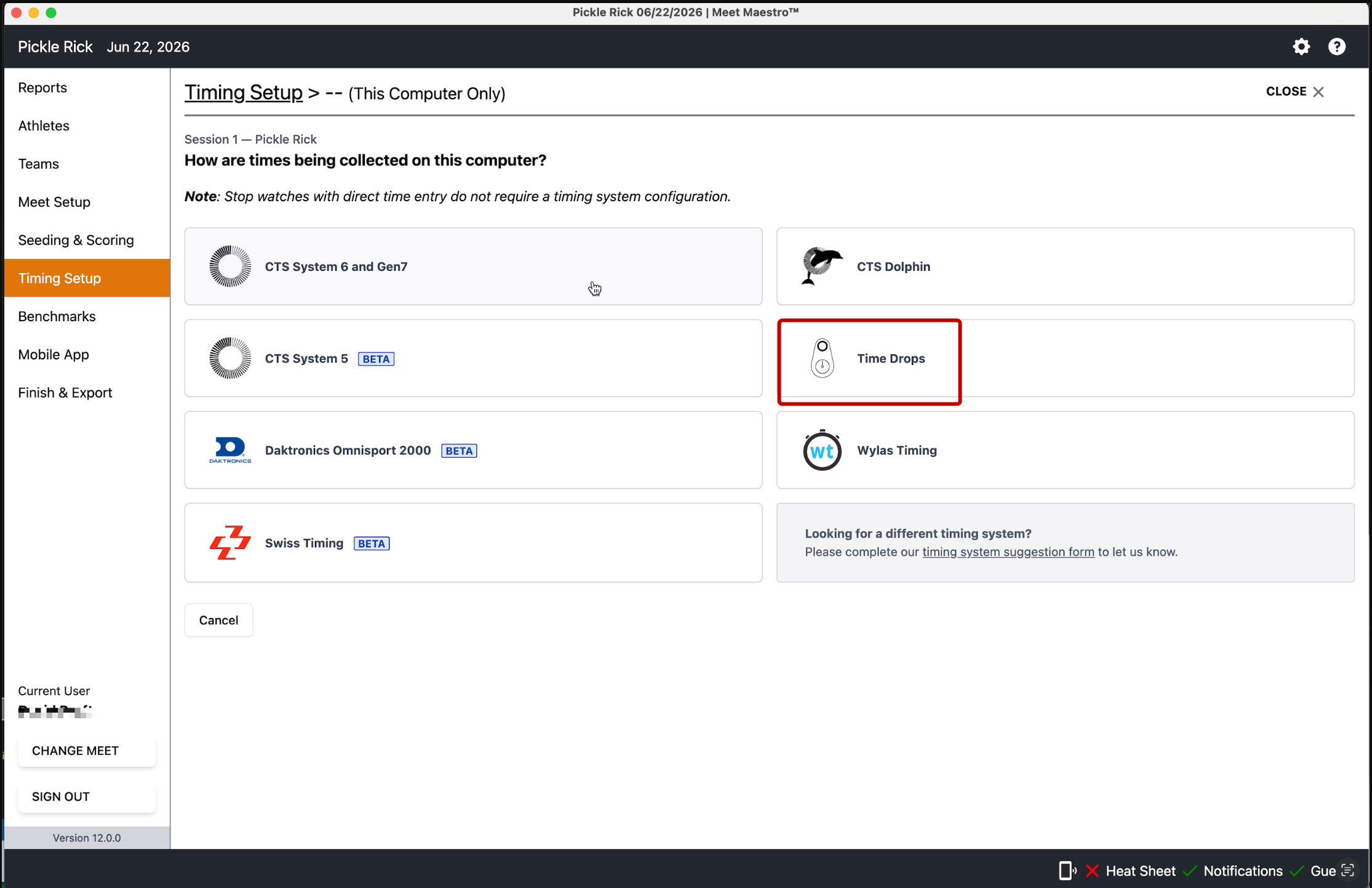The width and height of the screenshot is (1372, 888).
Task: Click the Time Drops stopwatch icon
Action: click(x=822, y=358)
